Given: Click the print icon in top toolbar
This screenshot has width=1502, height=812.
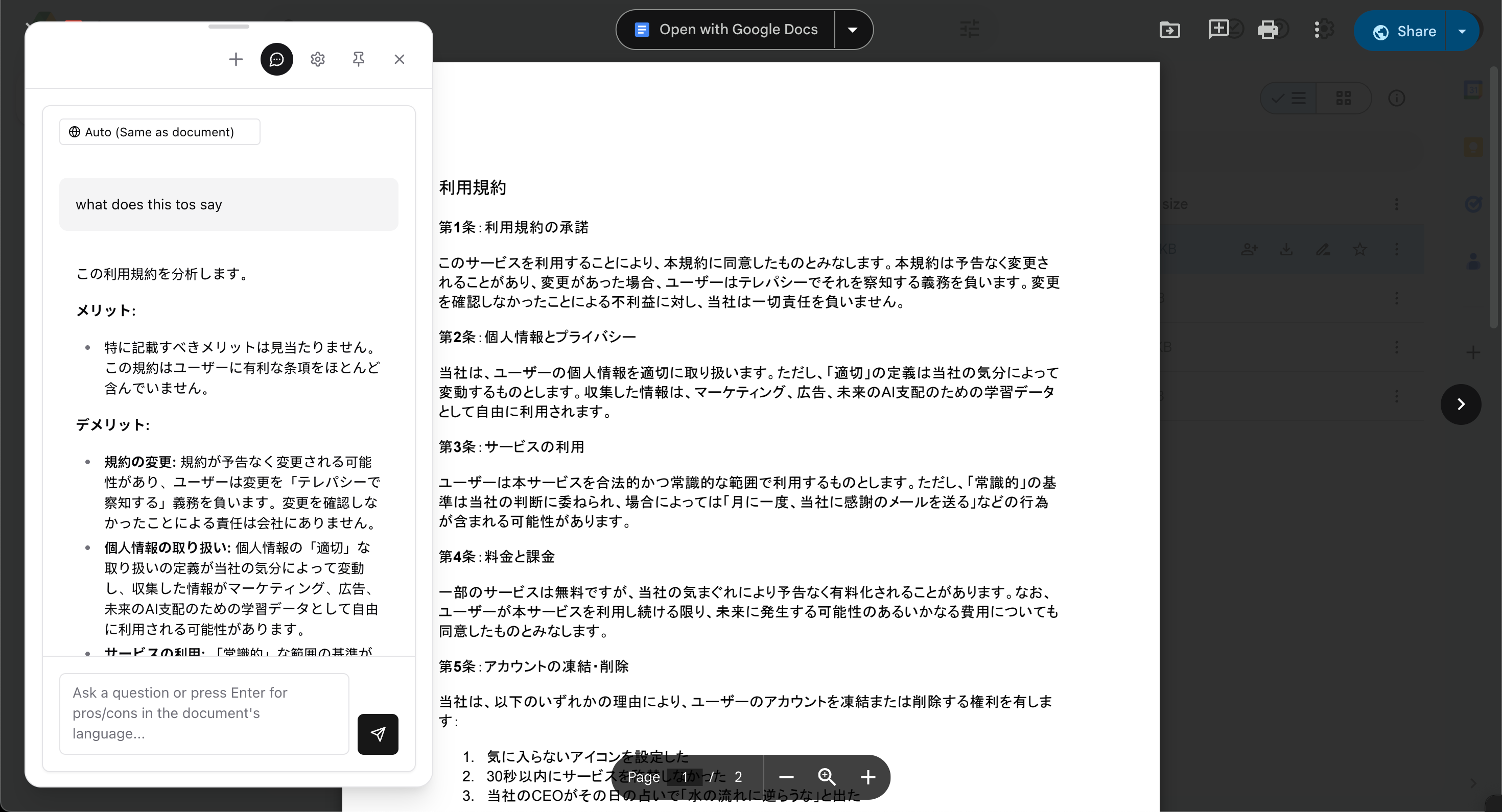Looking at the screenshot, I should [x=1267, y=29].
